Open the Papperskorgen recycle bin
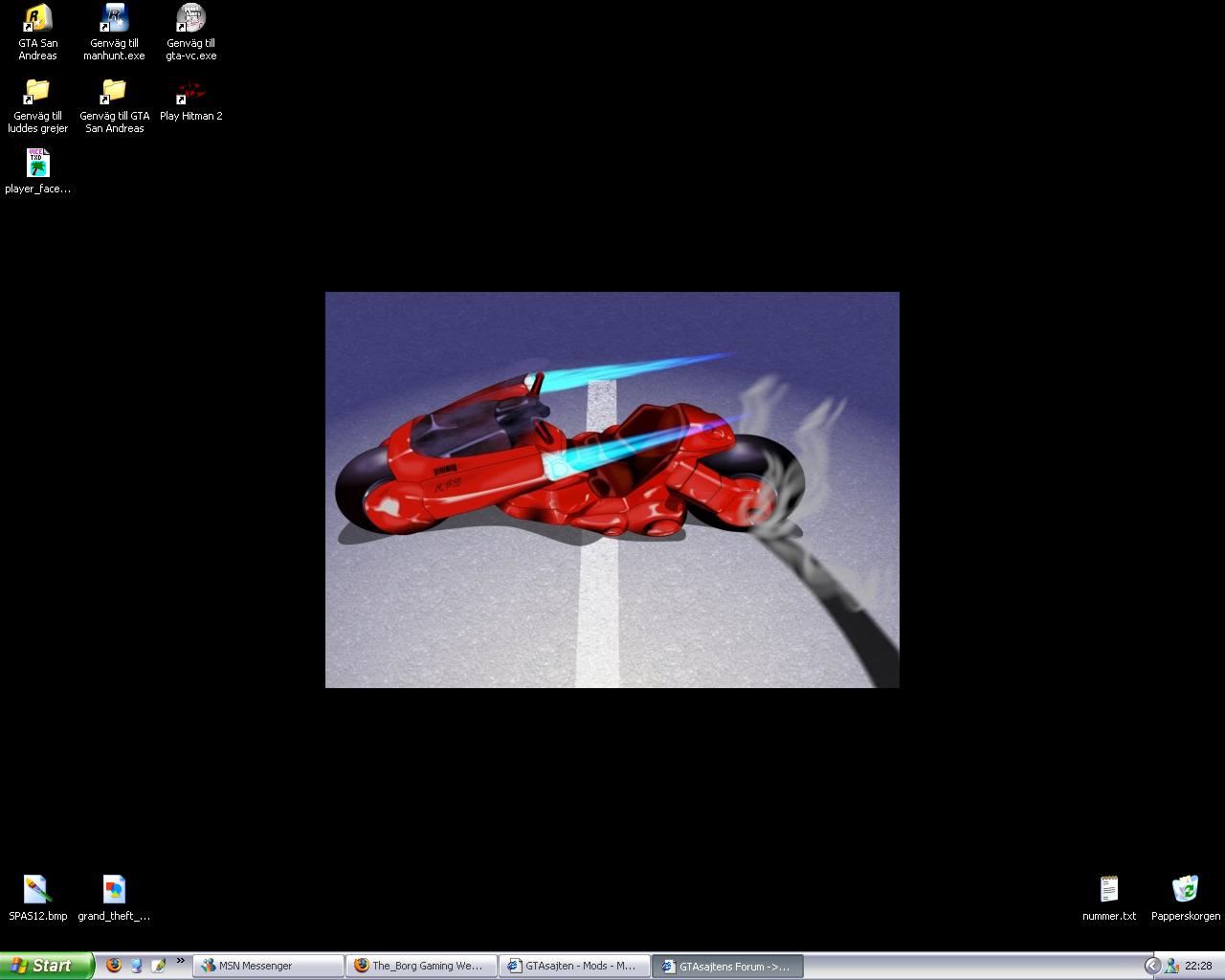1225x980 pixels. (1186, 898)
